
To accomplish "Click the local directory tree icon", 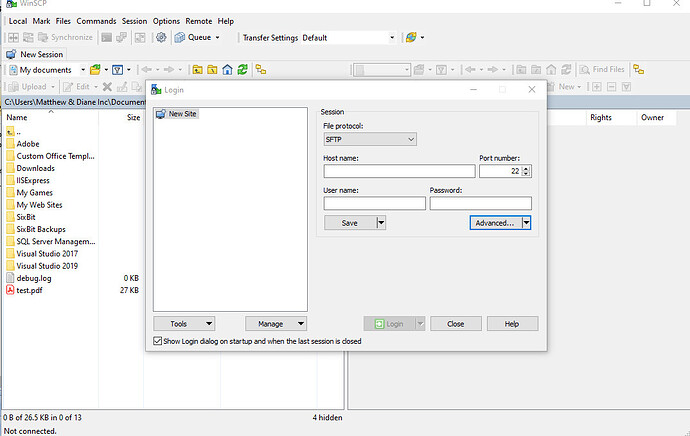I will (x=261, y=70).
